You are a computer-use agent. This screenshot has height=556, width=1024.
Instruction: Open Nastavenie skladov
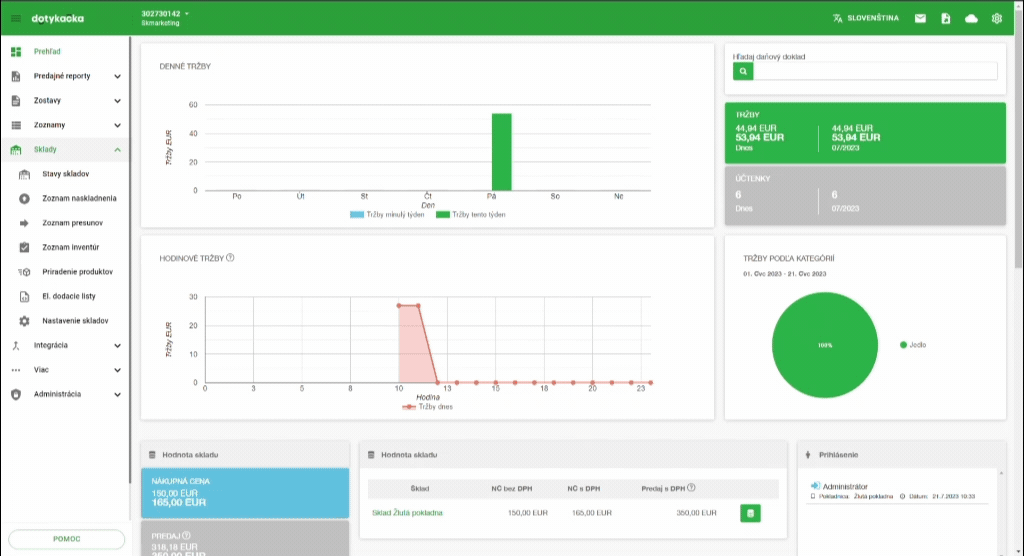(x=75, y=321)
